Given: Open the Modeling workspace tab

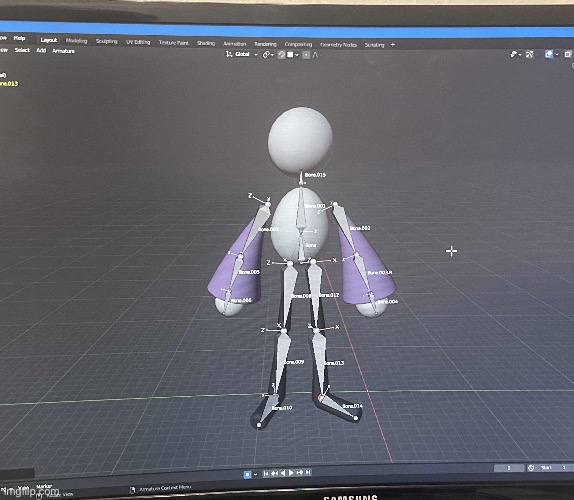Looking at the screenshot, I should pos(77,41).
